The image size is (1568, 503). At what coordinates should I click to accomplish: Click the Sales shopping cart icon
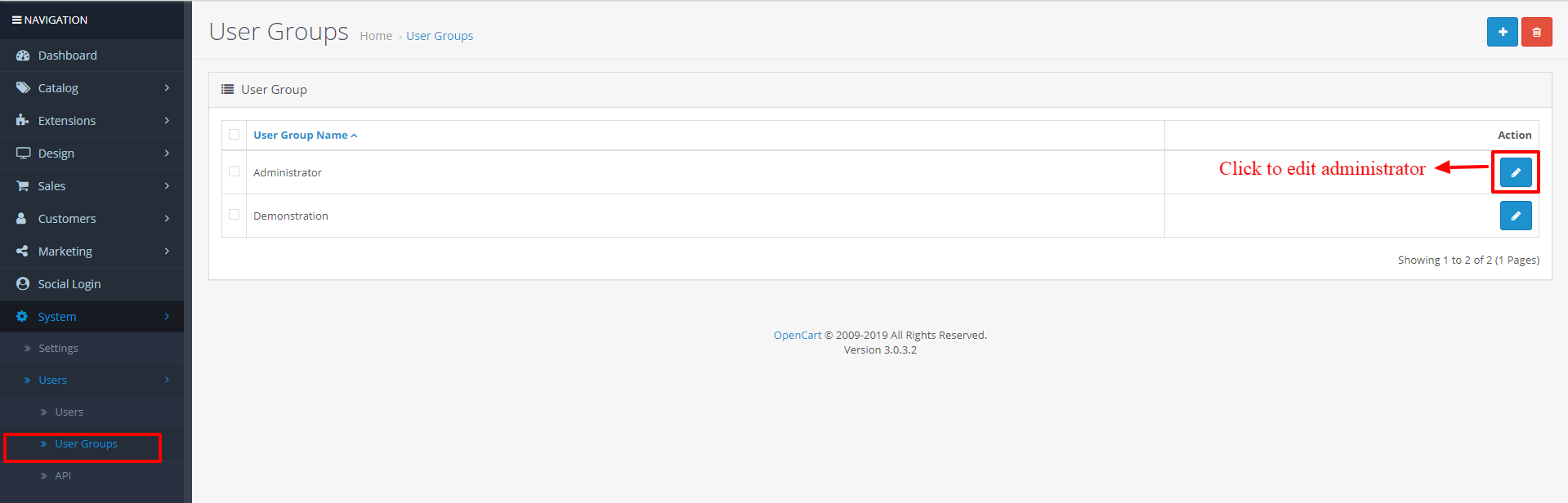pos(23,186)
